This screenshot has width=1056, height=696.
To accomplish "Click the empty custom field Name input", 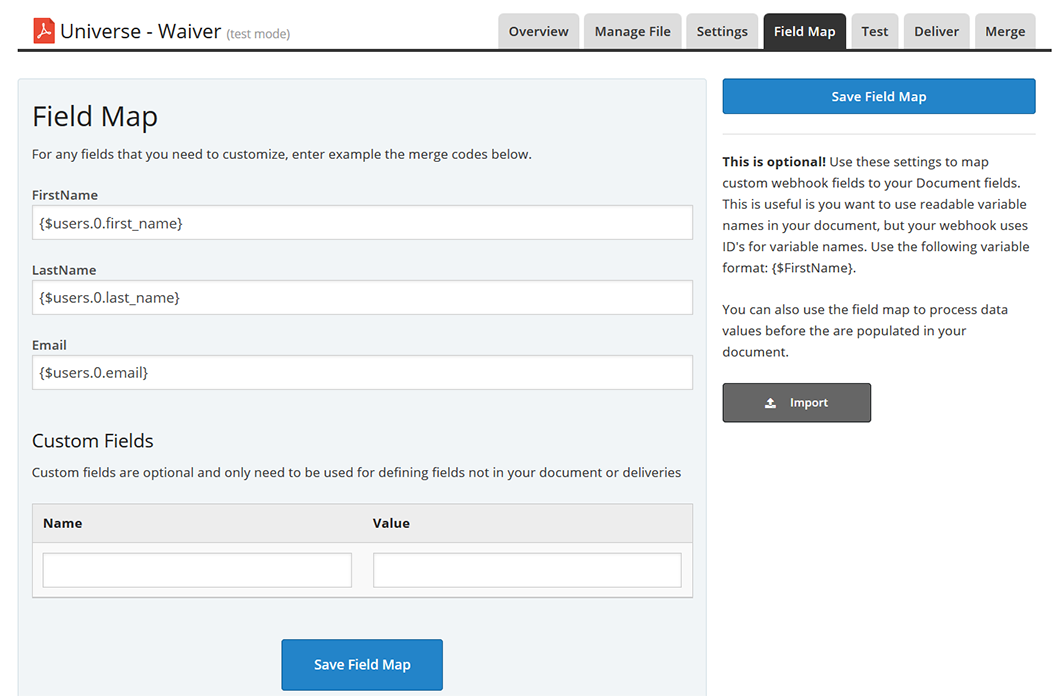I will point(197,570).
